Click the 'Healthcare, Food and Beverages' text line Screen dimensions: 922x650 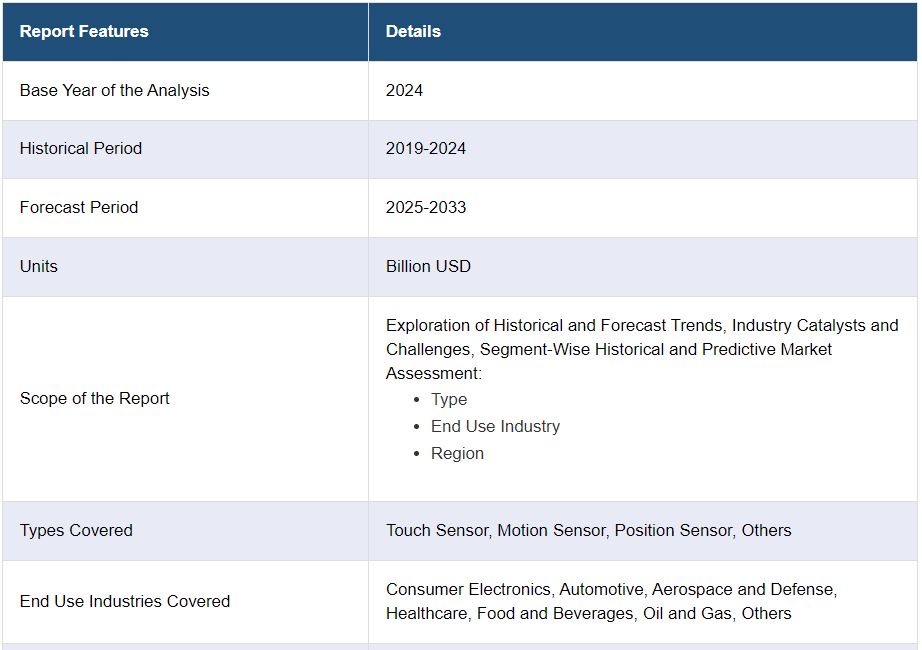[x=588, y=613]
